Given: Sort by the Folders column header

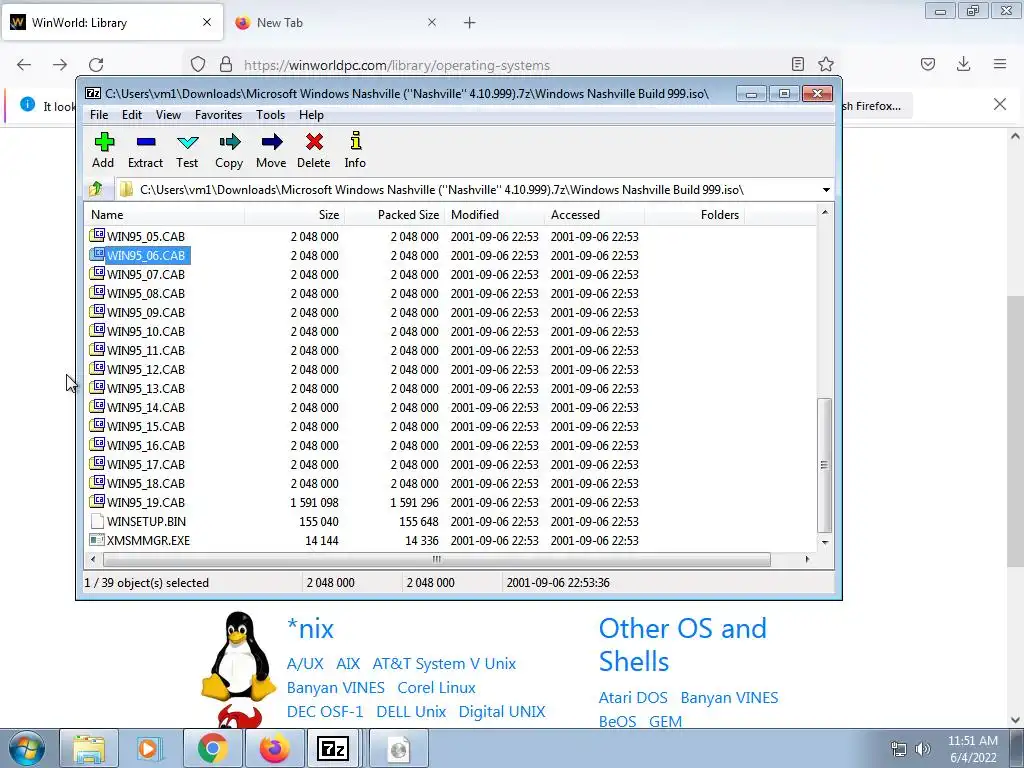Looking at the screenshot, I should pyautogui.click(x=694, y=215).
